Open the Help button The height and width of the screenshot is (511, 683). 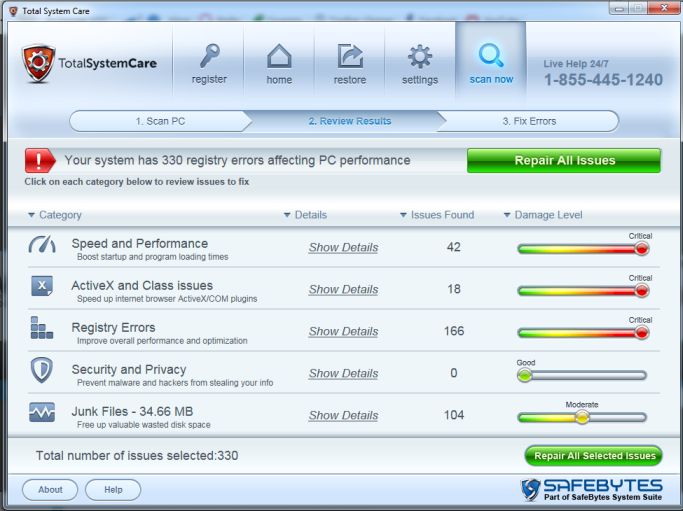point(113,490)
